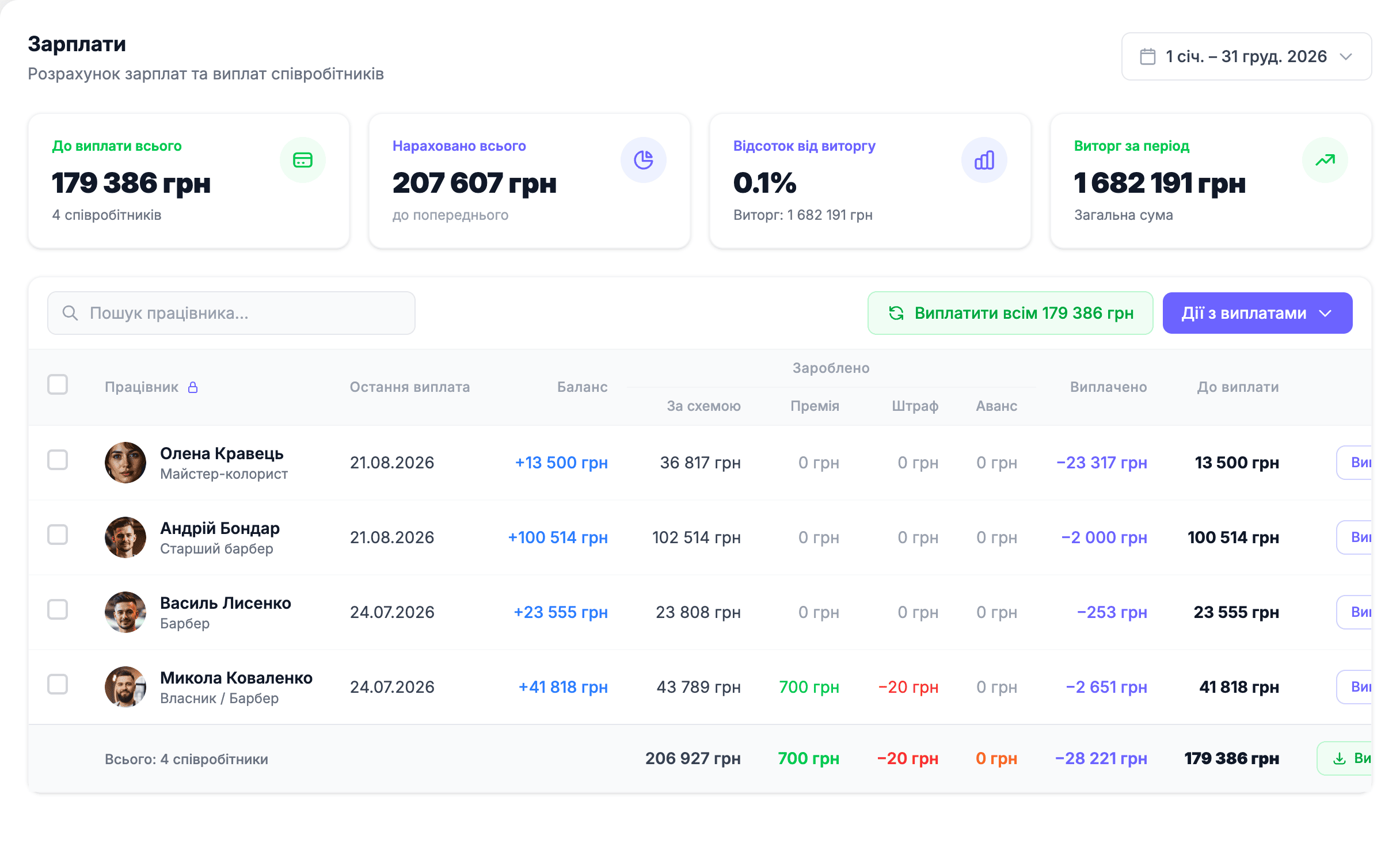Open Андрій Бондар avatar photo

click(x=125, y=537)
